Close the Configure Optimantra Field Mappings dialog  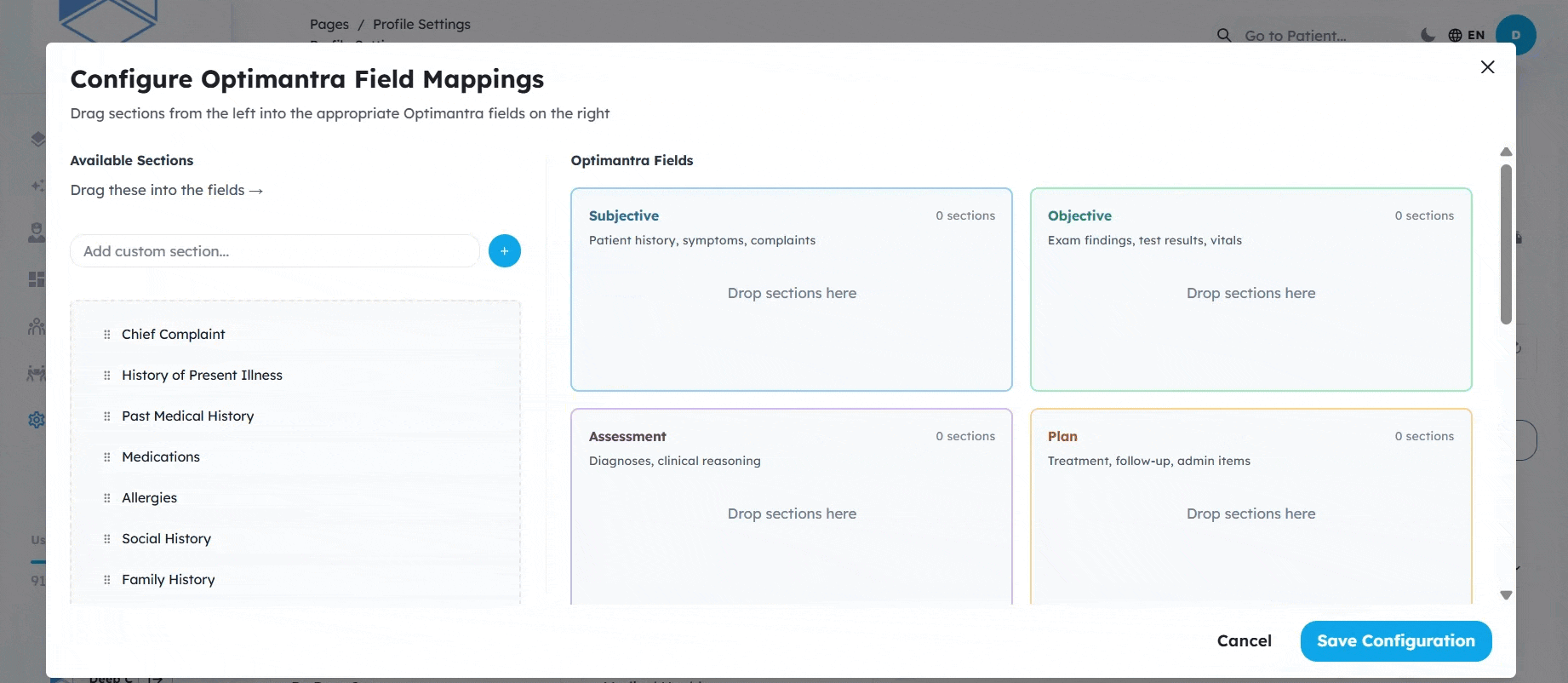coord(1487,67)
